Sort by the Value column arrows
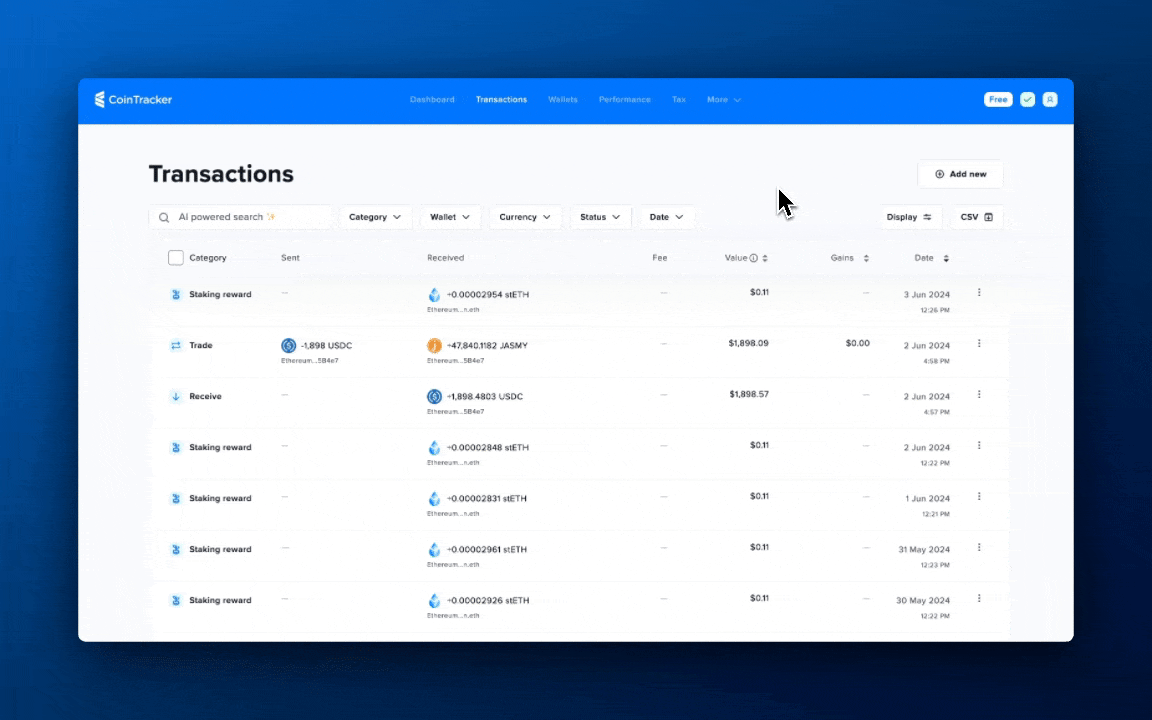The image size is (1152, 720). click(x=765, y=258)
